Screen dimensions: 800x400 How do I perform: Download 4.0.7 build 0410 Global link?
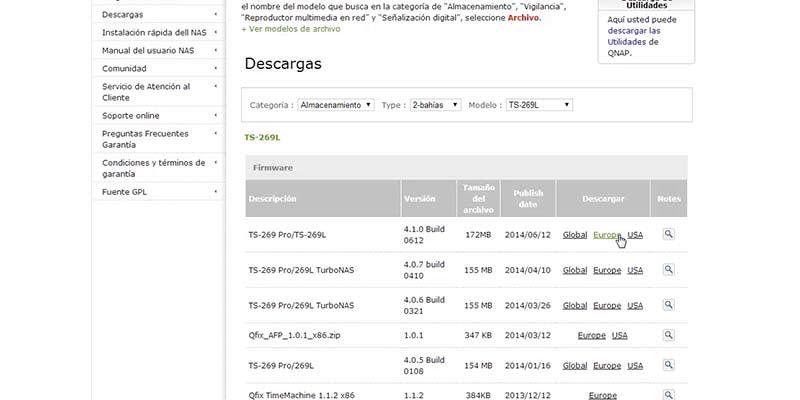coord(575,270)
